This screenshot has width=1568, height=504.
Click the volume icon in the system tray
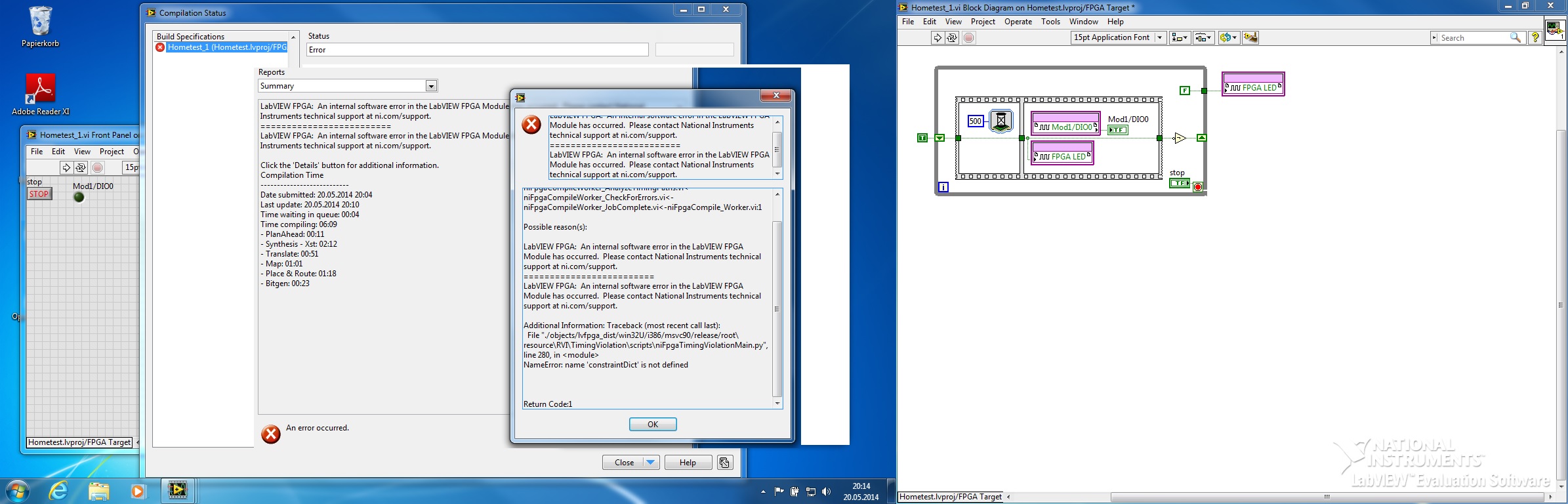(x=826, y=491)
